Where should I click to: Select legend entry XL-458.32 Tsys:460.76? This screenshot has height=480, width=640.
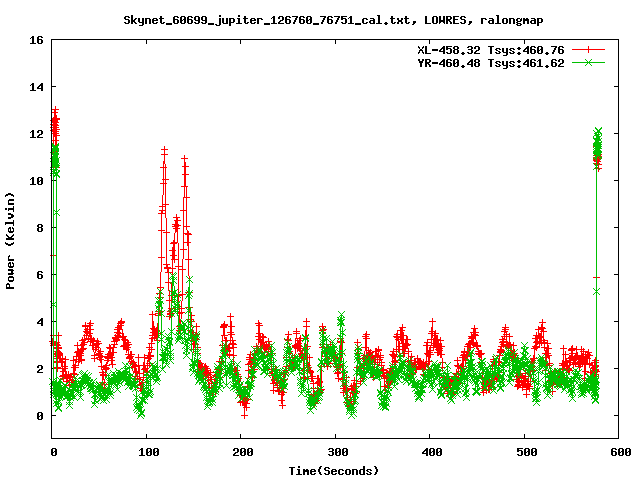pyautogui.click(x=491, y=50)
